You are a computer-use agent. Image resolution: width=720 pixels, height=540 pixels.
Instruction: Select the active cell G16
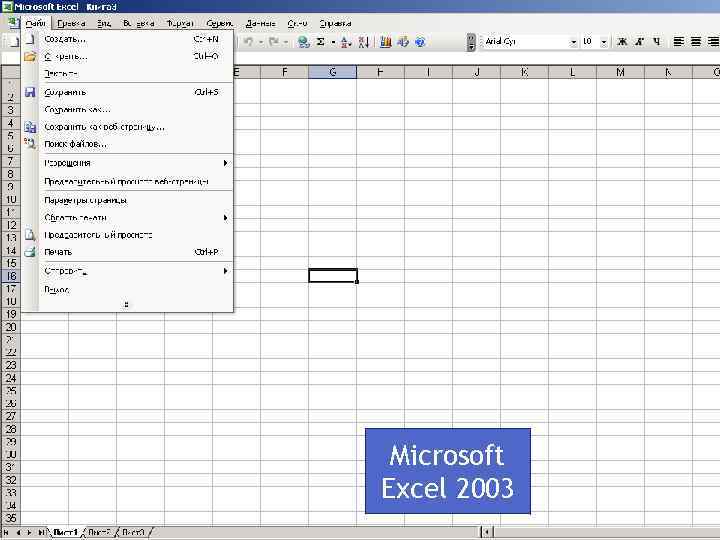[x=333, y=276]
